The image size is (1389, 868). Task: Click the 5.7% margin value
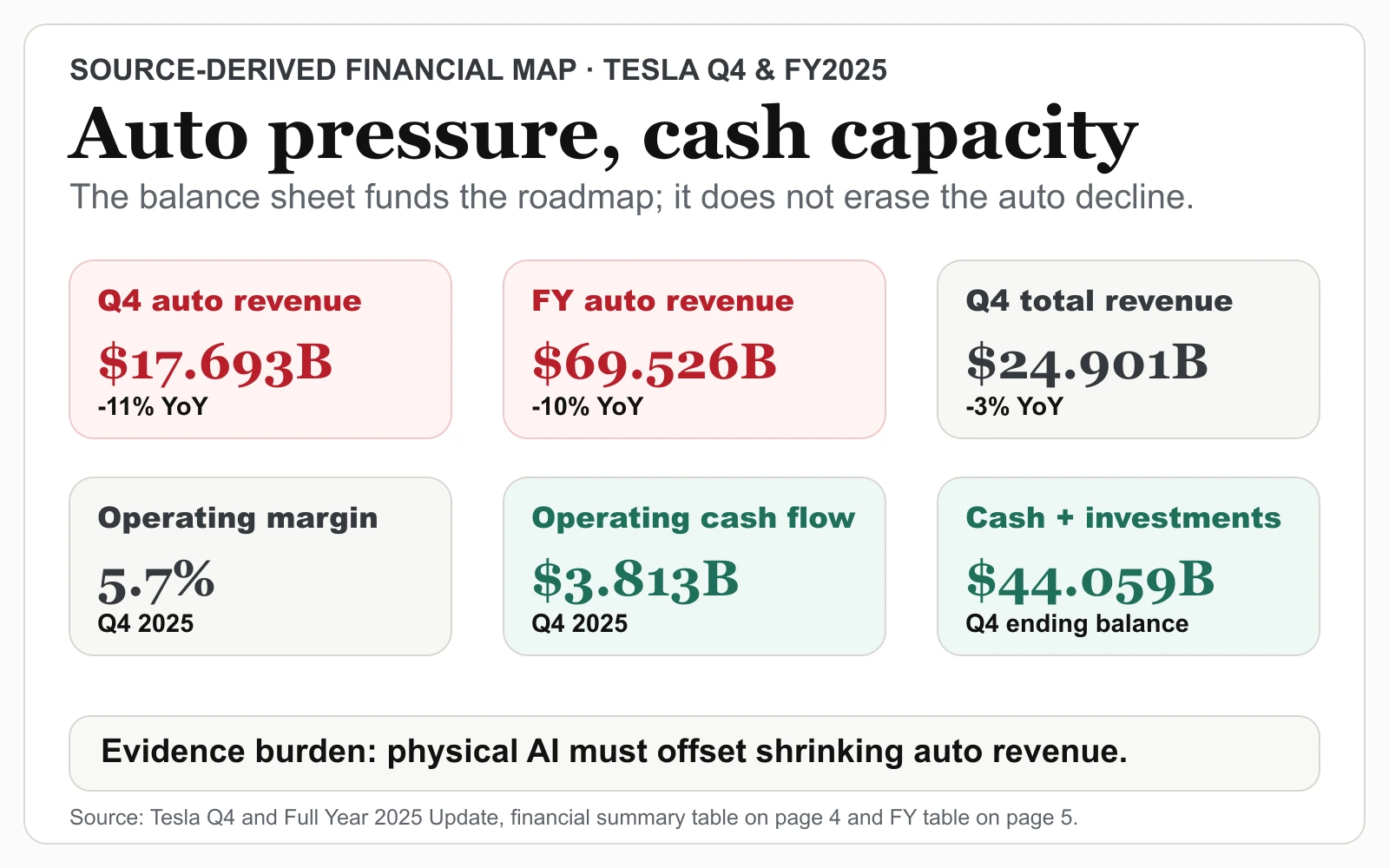[156, 581]
